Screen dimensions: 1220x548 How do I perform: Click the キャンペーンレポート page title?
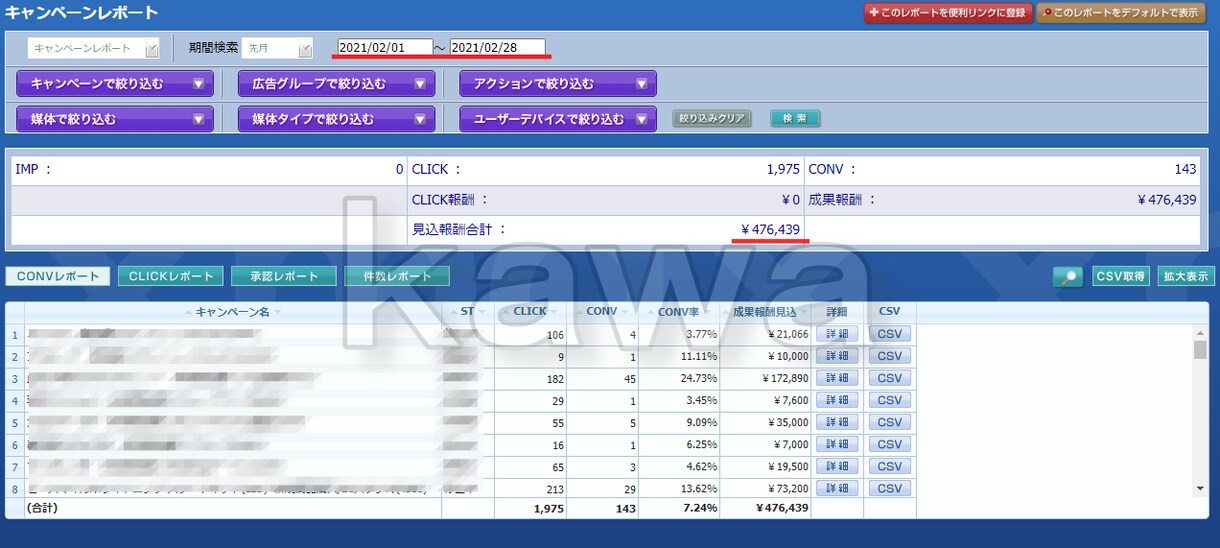click(x=81, y=13)
